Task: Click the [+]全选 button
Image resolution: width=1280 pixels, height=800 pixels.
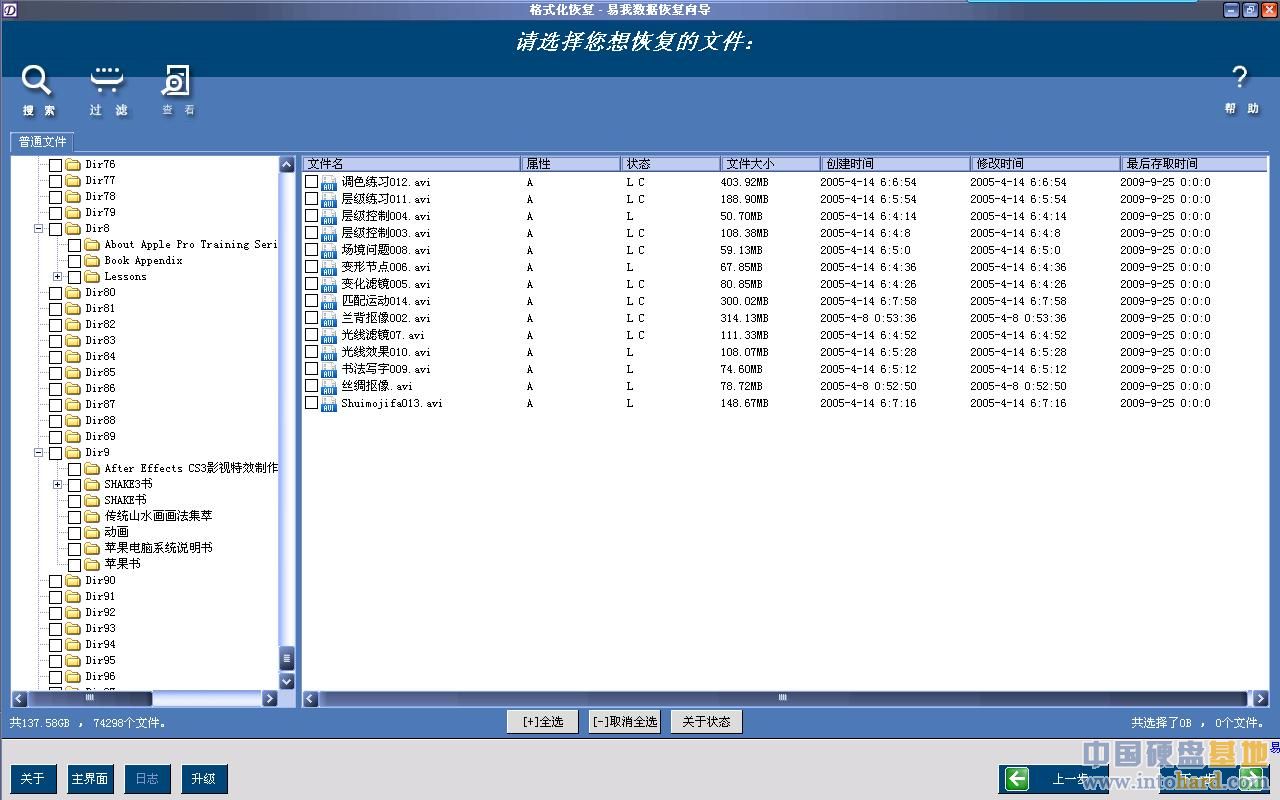Action: click(543, 721)
